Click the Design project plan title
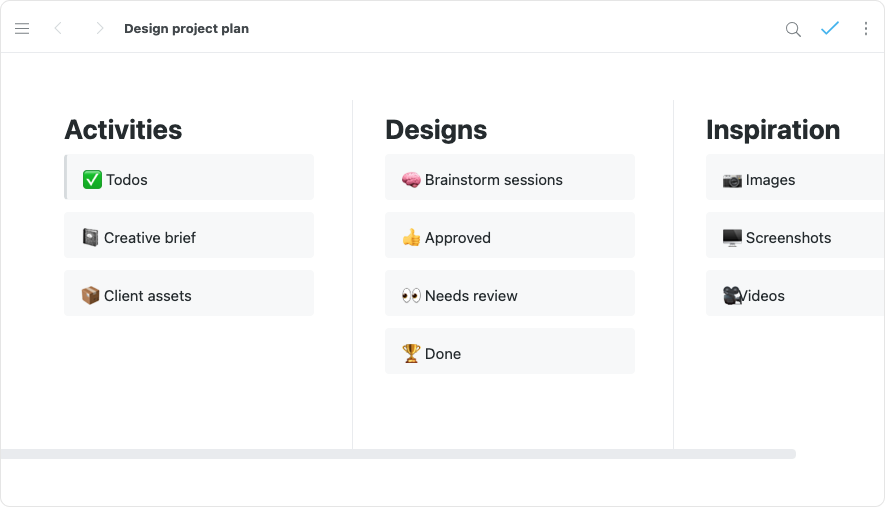The width and height of the screenshot is (885, 507). tap(186, 29)
